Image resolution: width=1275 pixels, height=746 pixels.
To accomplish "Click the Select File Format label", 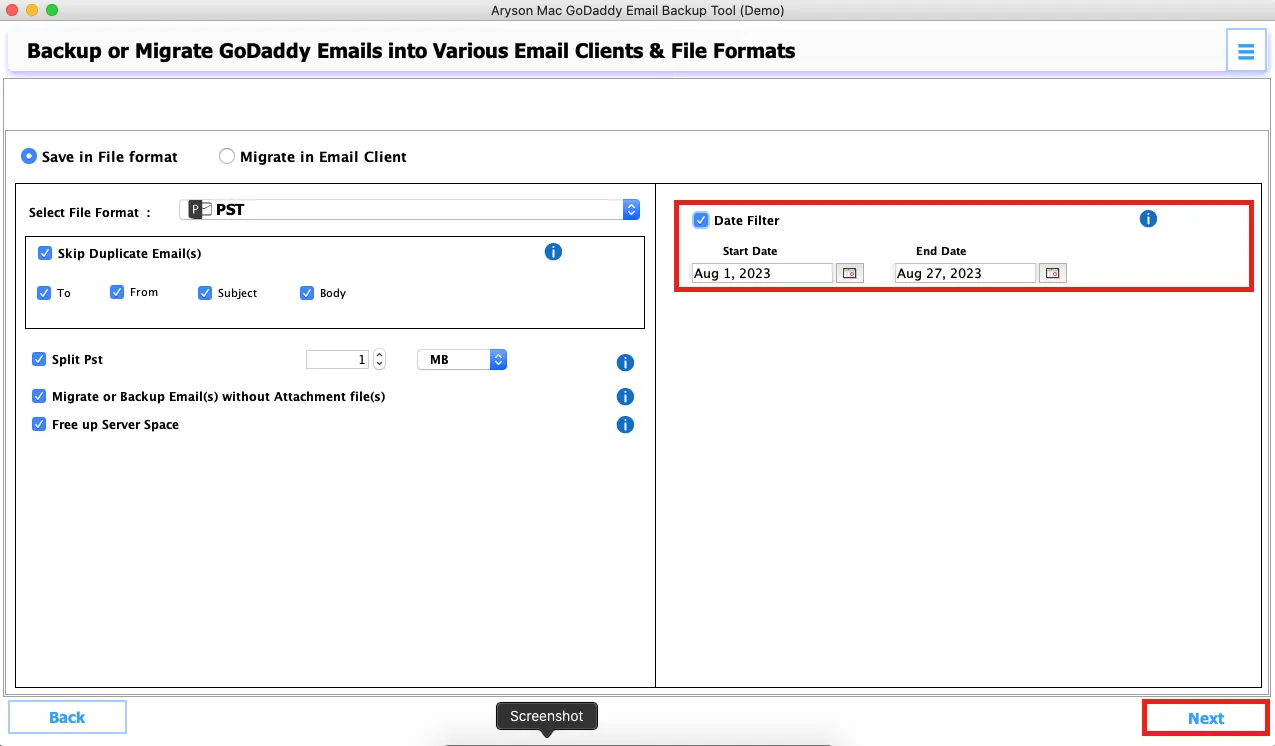I will click(x=90, y=212).
